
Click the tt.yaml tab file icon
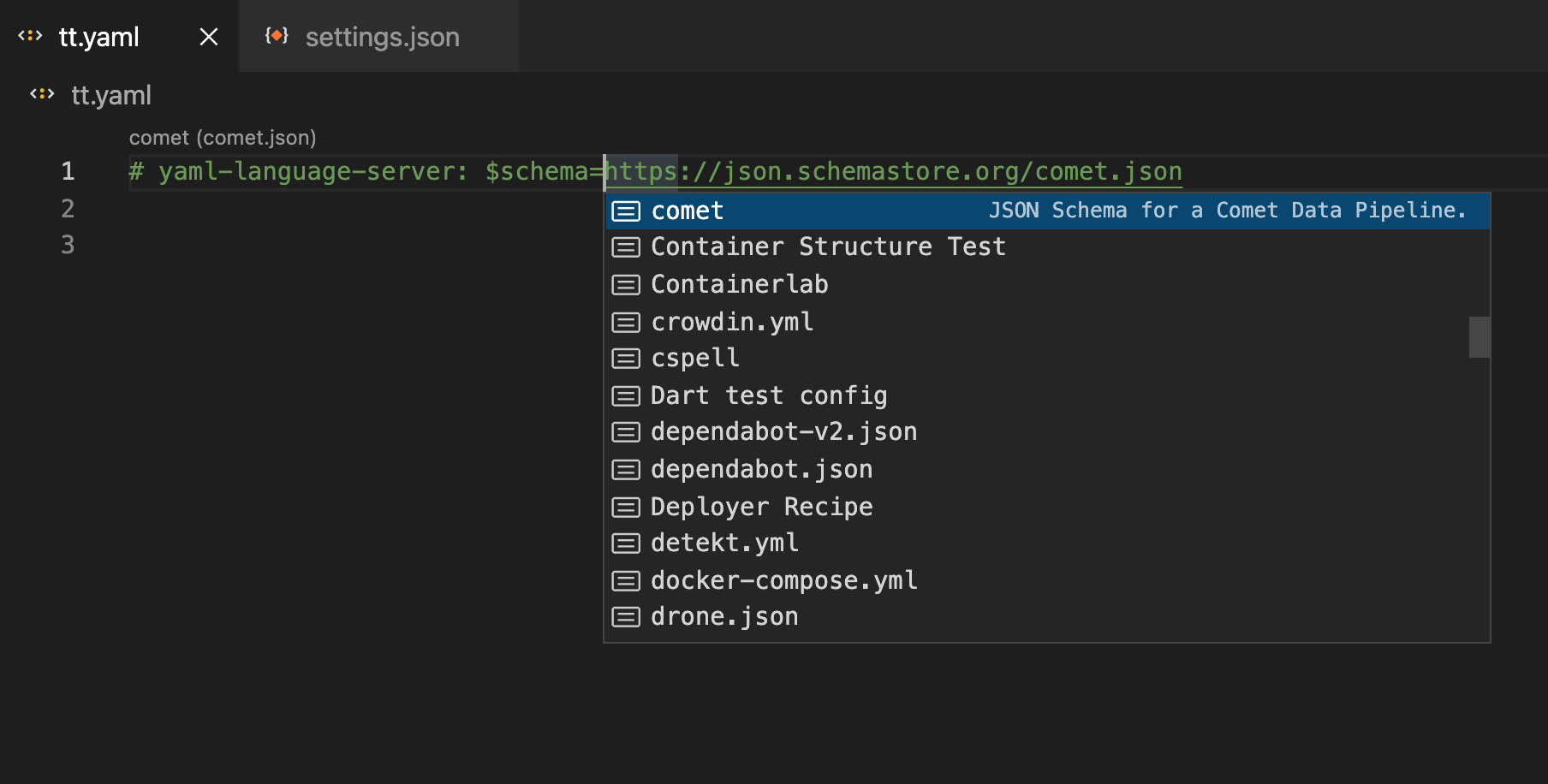30,36
